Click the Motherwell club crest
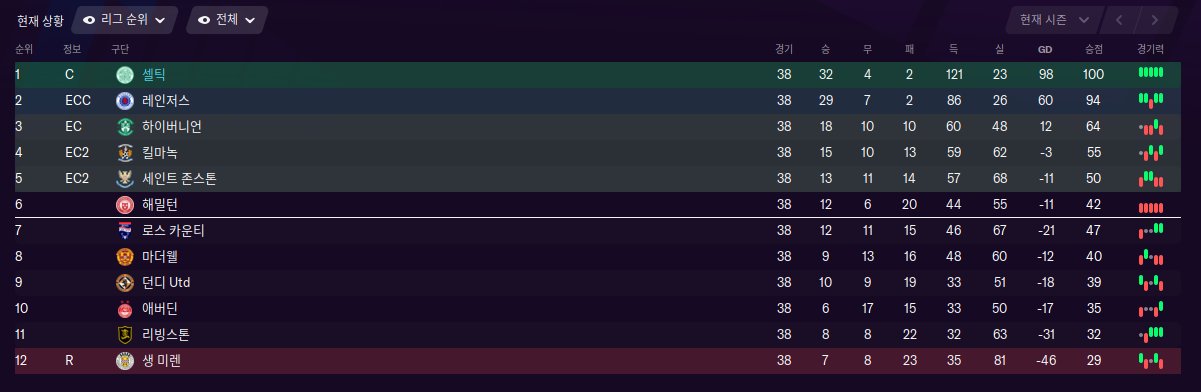Viewport: 1201px width, 392px height. [124, 257]
